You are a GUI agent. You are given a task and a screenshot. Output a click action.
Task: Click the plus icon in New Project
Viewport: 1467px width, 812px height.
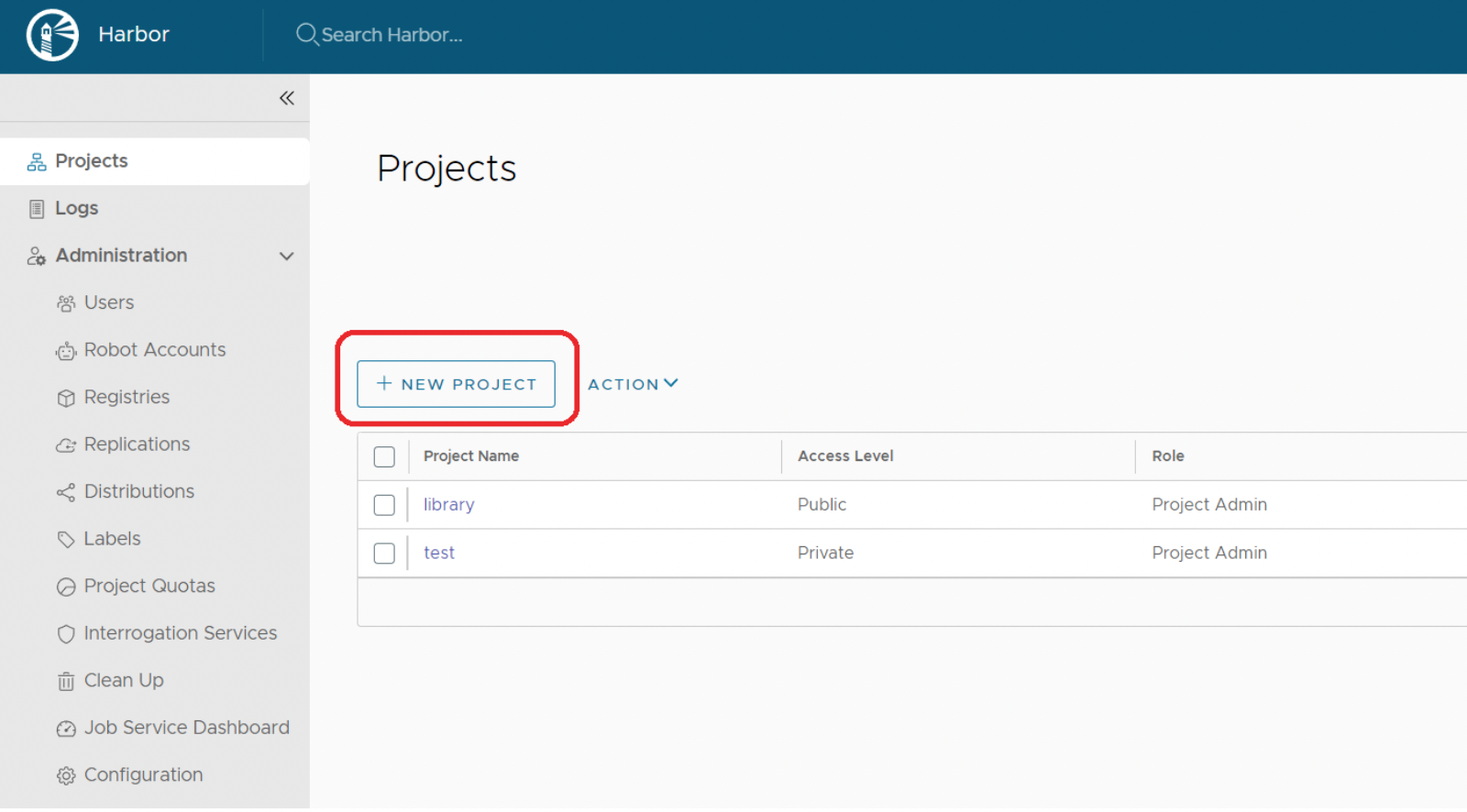coord(384,383)
